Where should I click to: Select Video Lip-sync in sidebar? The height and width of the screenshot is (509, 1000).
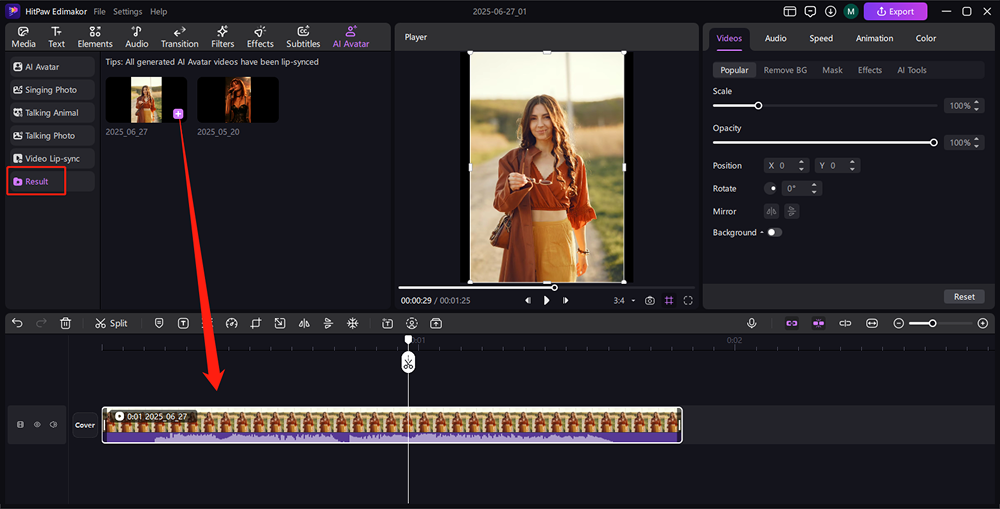click(52, 159)
